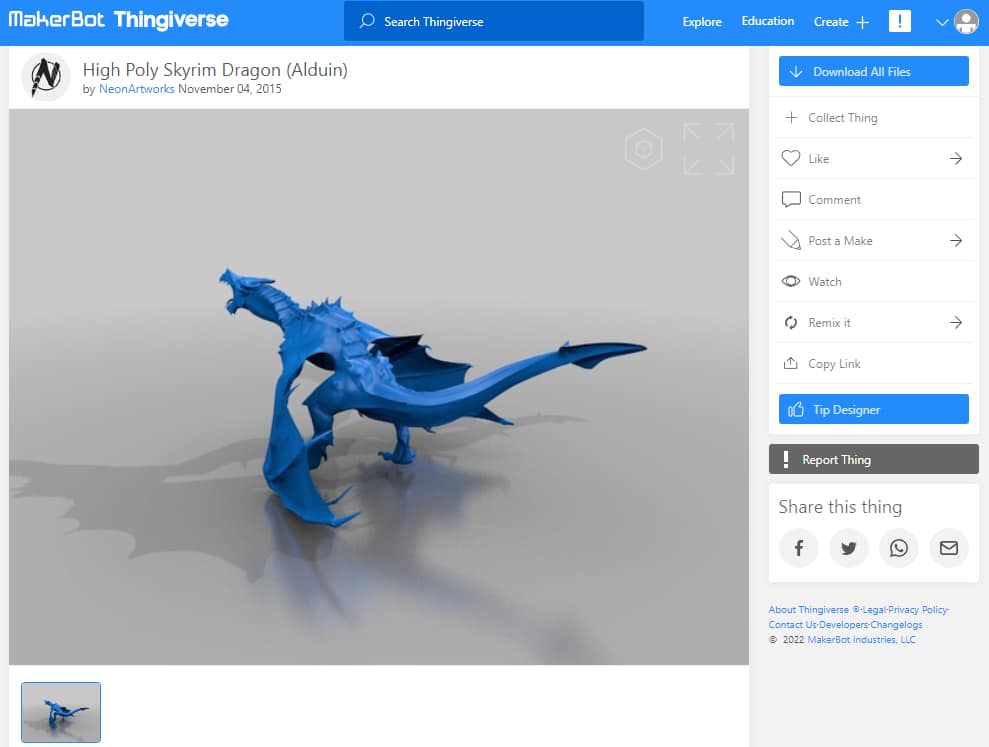Expand image to fullscreen
This screenshot has width=989, height=747.
tap(709, 149)
